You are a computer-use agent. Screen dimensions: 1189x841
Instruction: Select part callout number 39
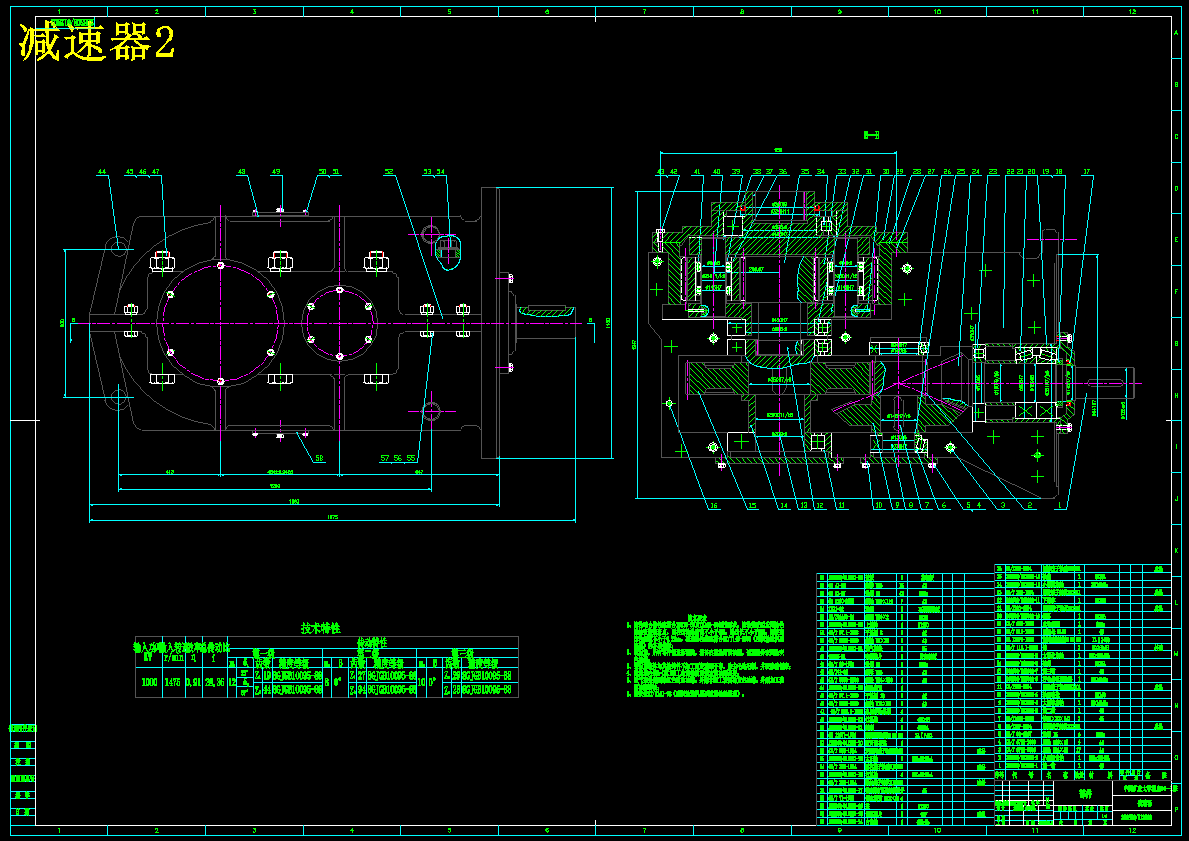click(736, 171)
